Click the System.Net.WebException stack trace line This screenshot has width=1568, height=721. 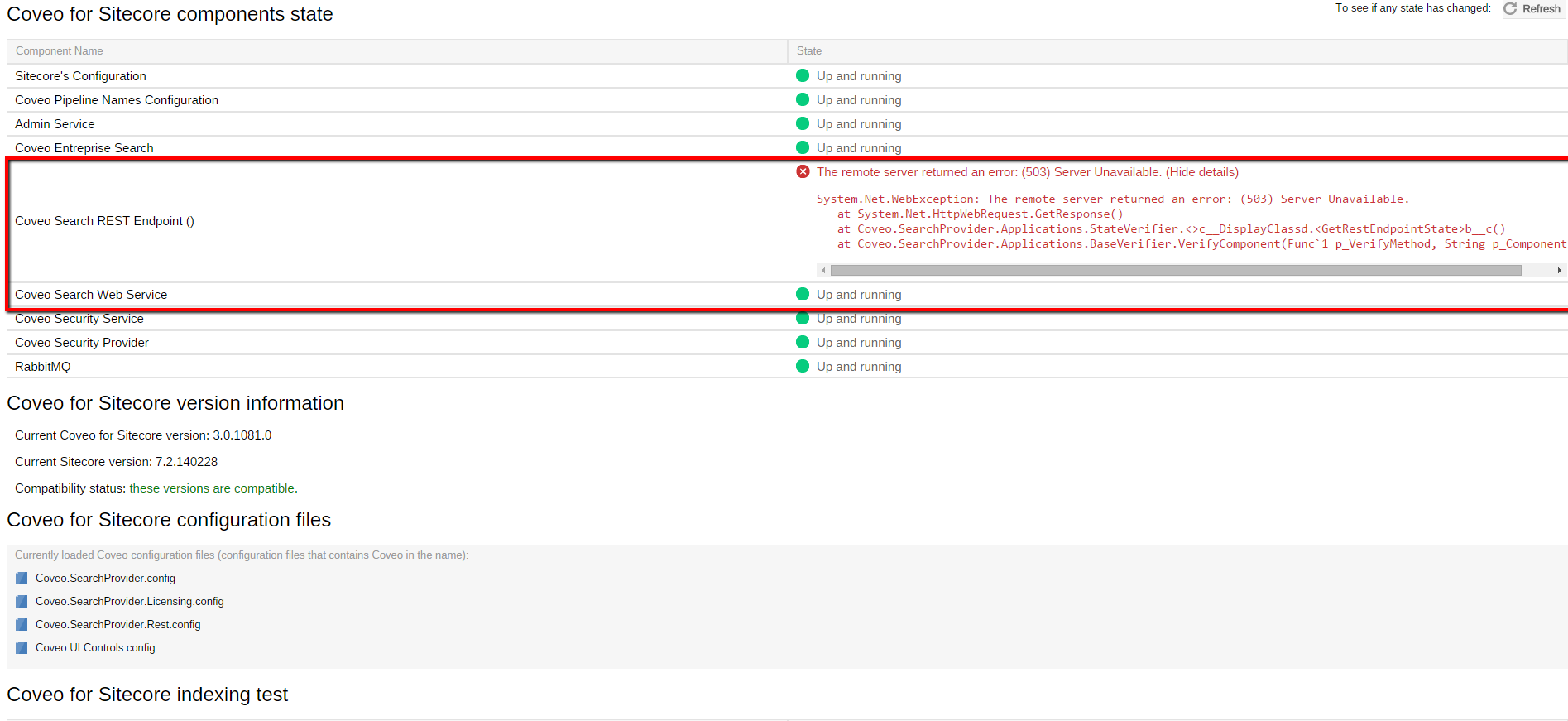(x=1113, y=199)
